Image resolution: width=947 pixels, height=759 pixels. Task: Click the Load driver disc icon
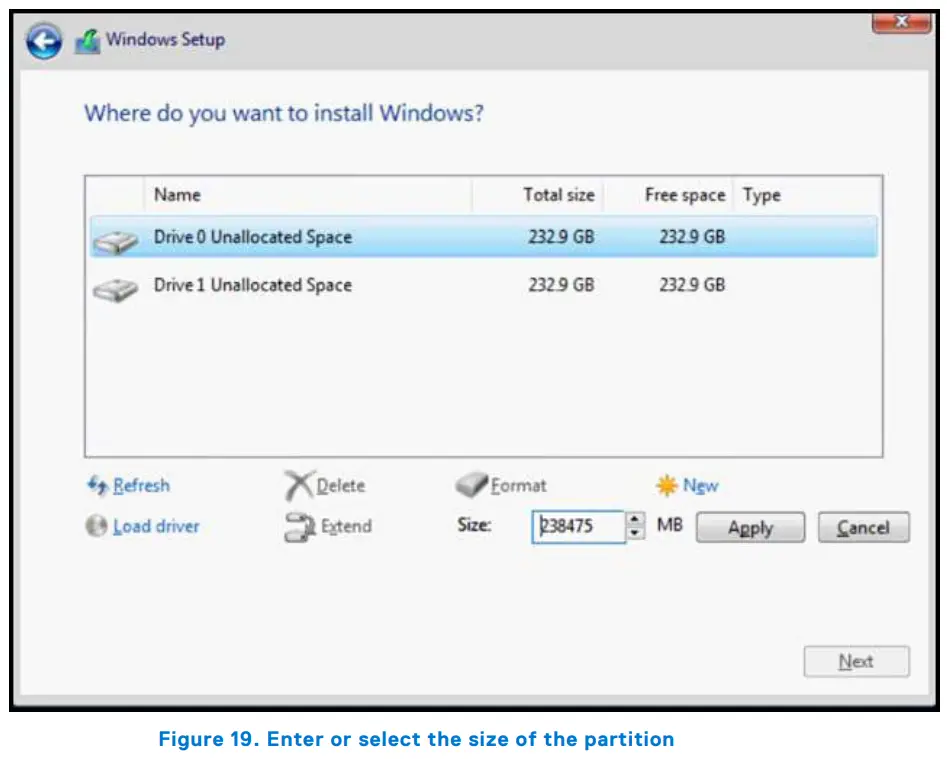[x=97, y=526]
